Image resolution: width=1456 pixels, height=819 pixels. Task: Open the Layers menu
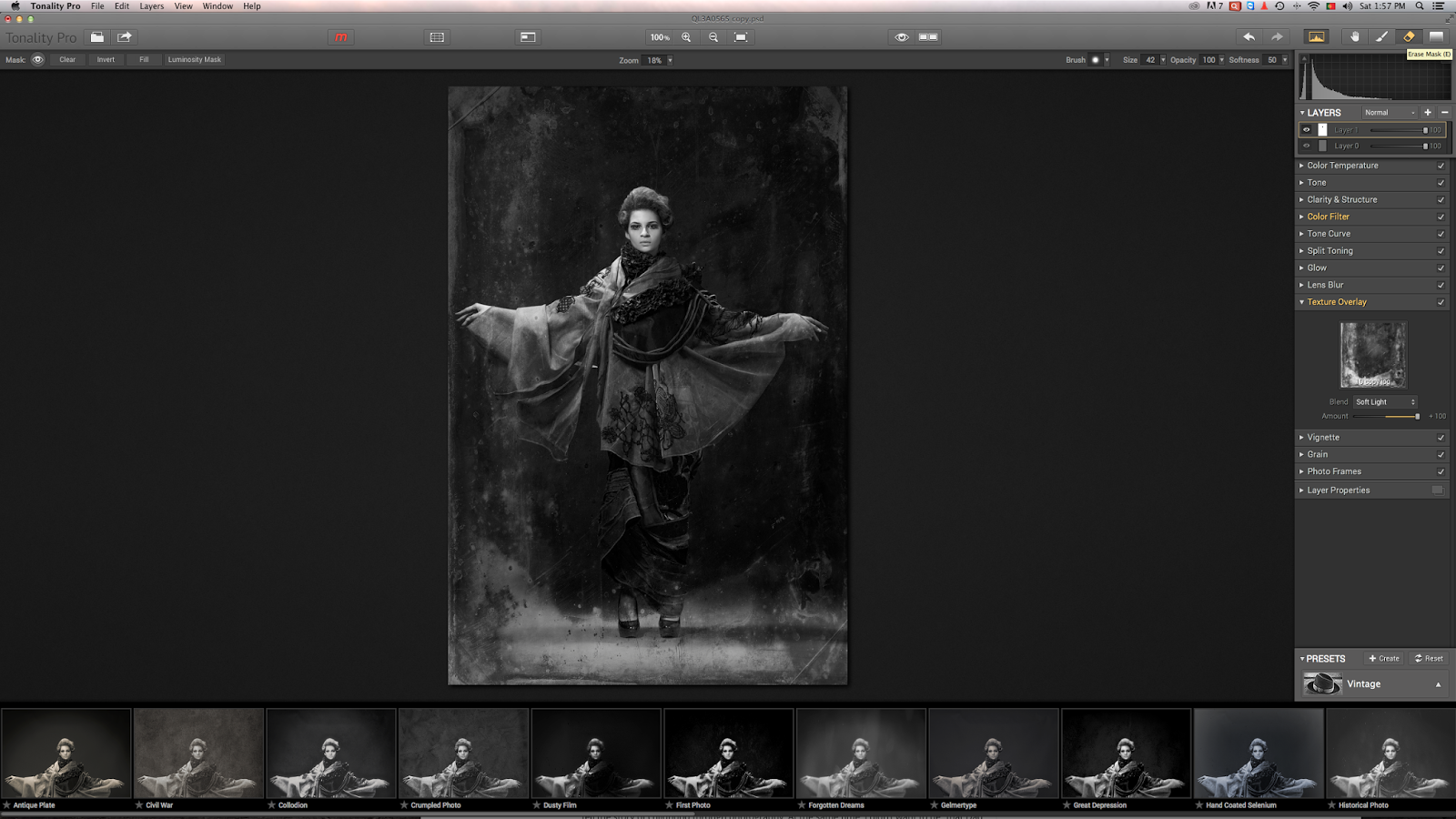151,6
